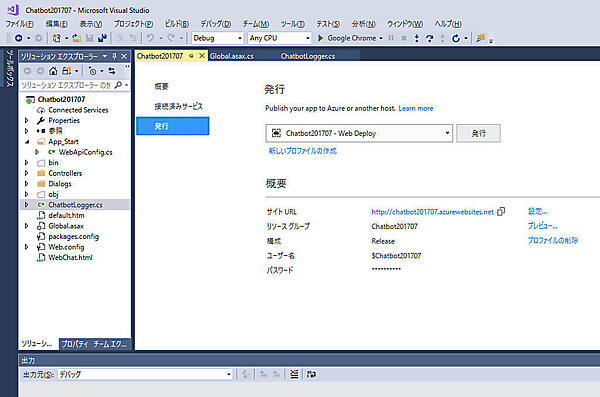This screenshot has height=397, width=600.
Task: Click the Navigate Backward toolbar icon
Action: coord(18,38)
